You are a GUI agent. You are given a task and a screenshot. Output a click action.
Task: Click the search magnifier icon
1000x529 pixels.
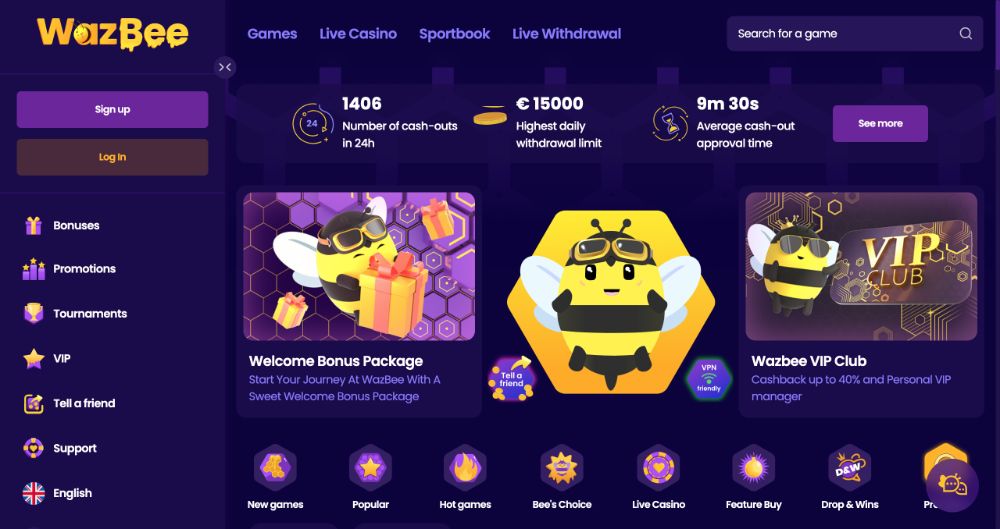point(966,34)
